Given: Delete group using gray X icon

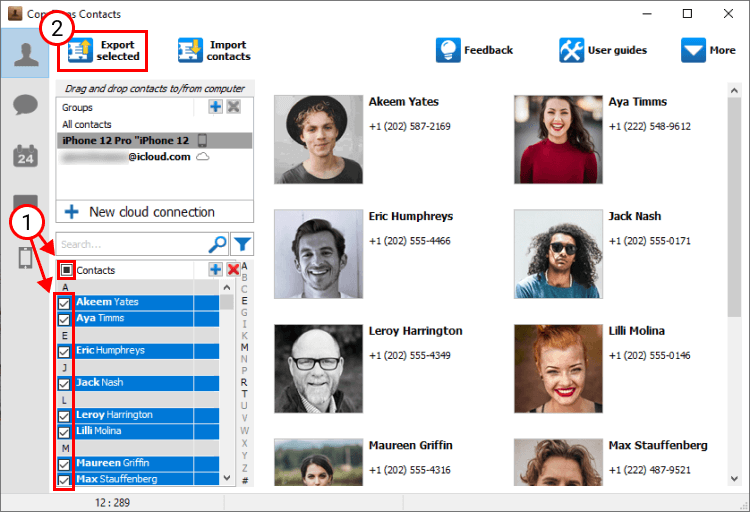Looking at the screenshot, I should coord(233,107).
